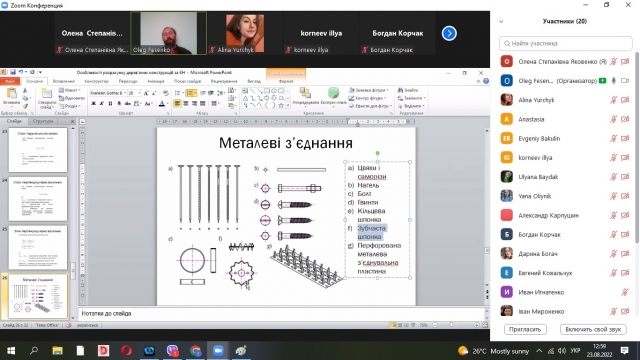640x360 pixels.
Task: Select the font color icon with the letter A
Action: point(162,104)
